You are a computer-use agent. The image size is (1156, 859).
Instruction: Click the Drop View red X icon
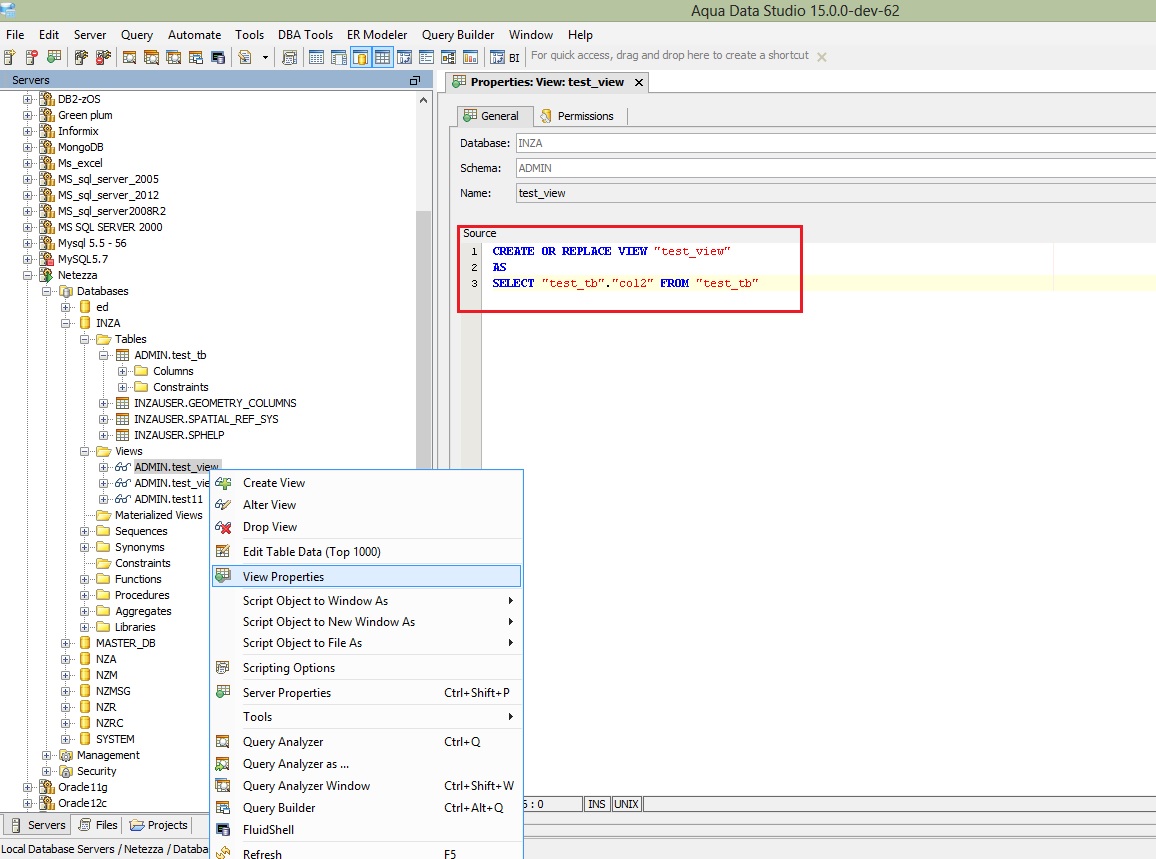[x=223, y=527]
